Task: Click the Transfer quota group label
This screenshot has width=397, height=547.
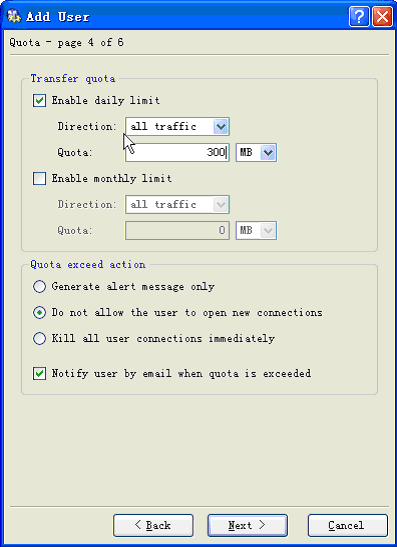Action: pos(73,78)
